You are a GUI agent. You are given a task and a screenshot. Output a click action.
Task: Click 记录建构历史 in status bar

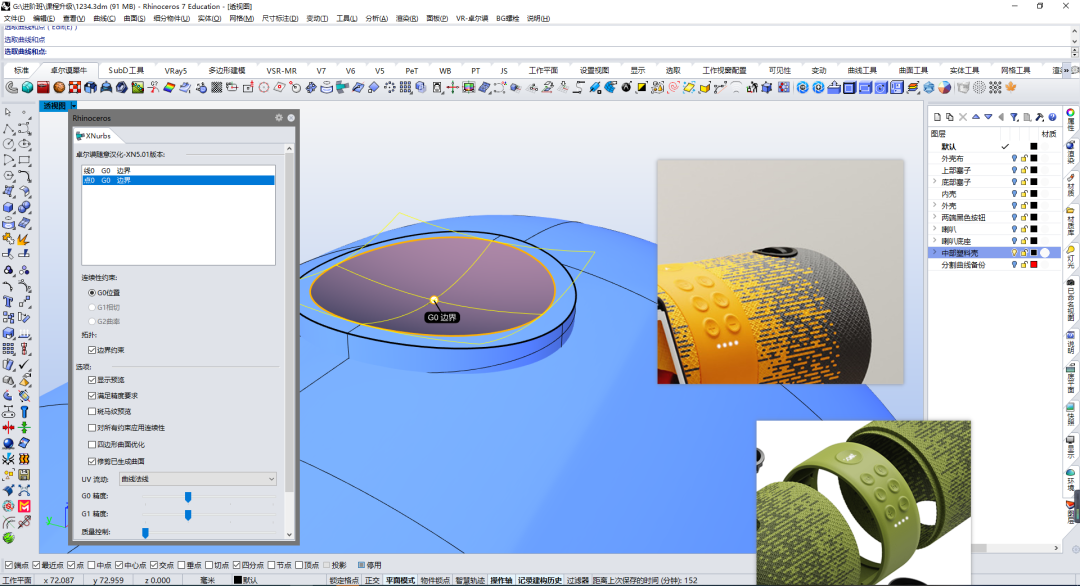(539, 580)
